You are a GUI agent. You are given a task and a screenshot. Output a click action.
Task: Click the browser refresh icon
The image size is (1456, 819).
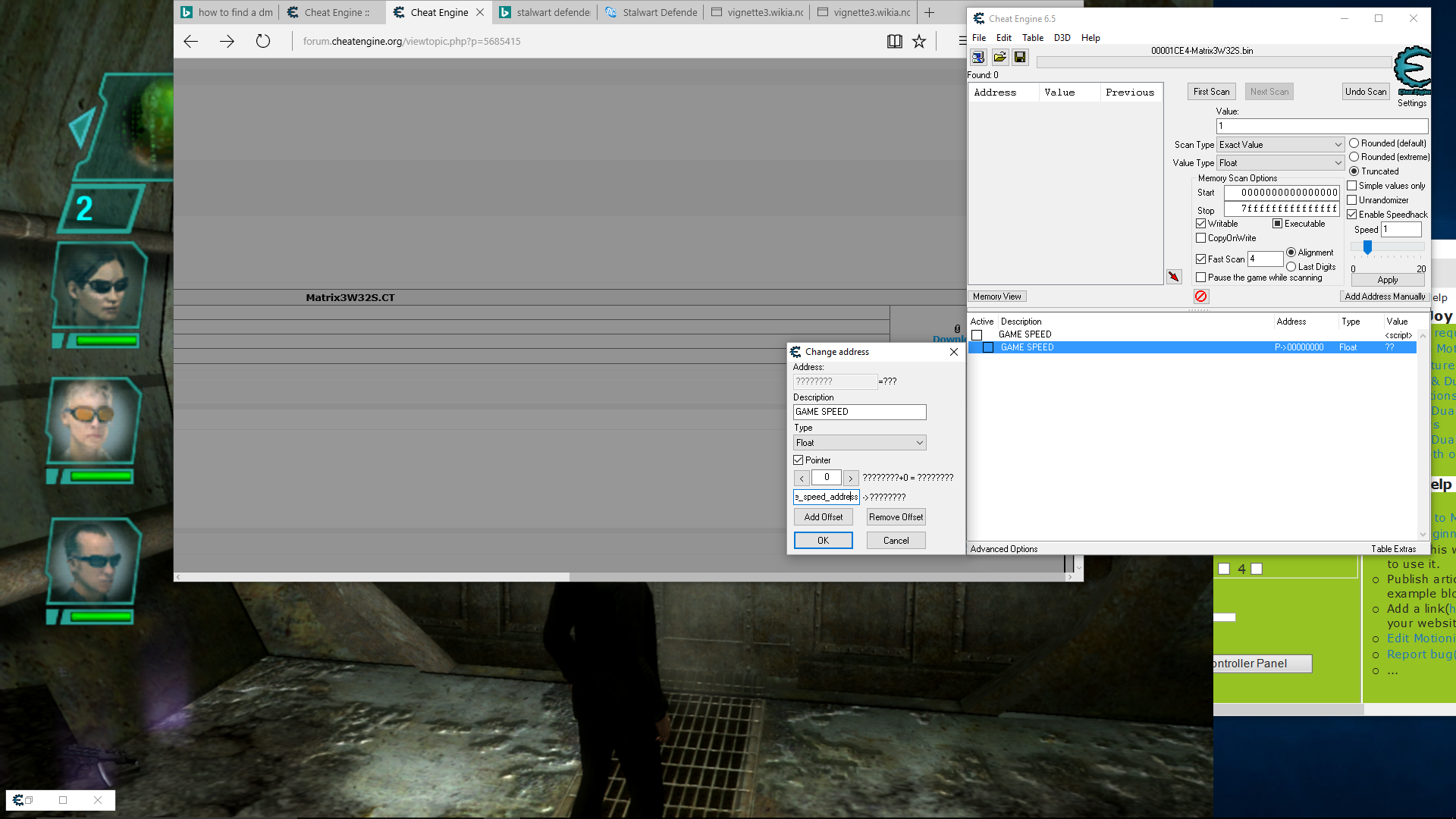coord(263,41)
